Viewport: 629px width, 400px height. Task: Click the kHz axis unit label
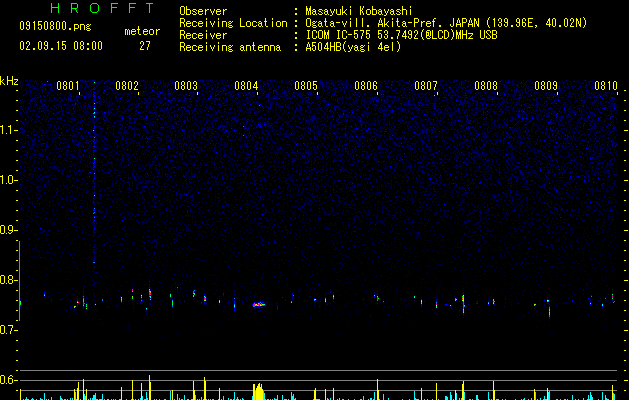click(9, 81)
